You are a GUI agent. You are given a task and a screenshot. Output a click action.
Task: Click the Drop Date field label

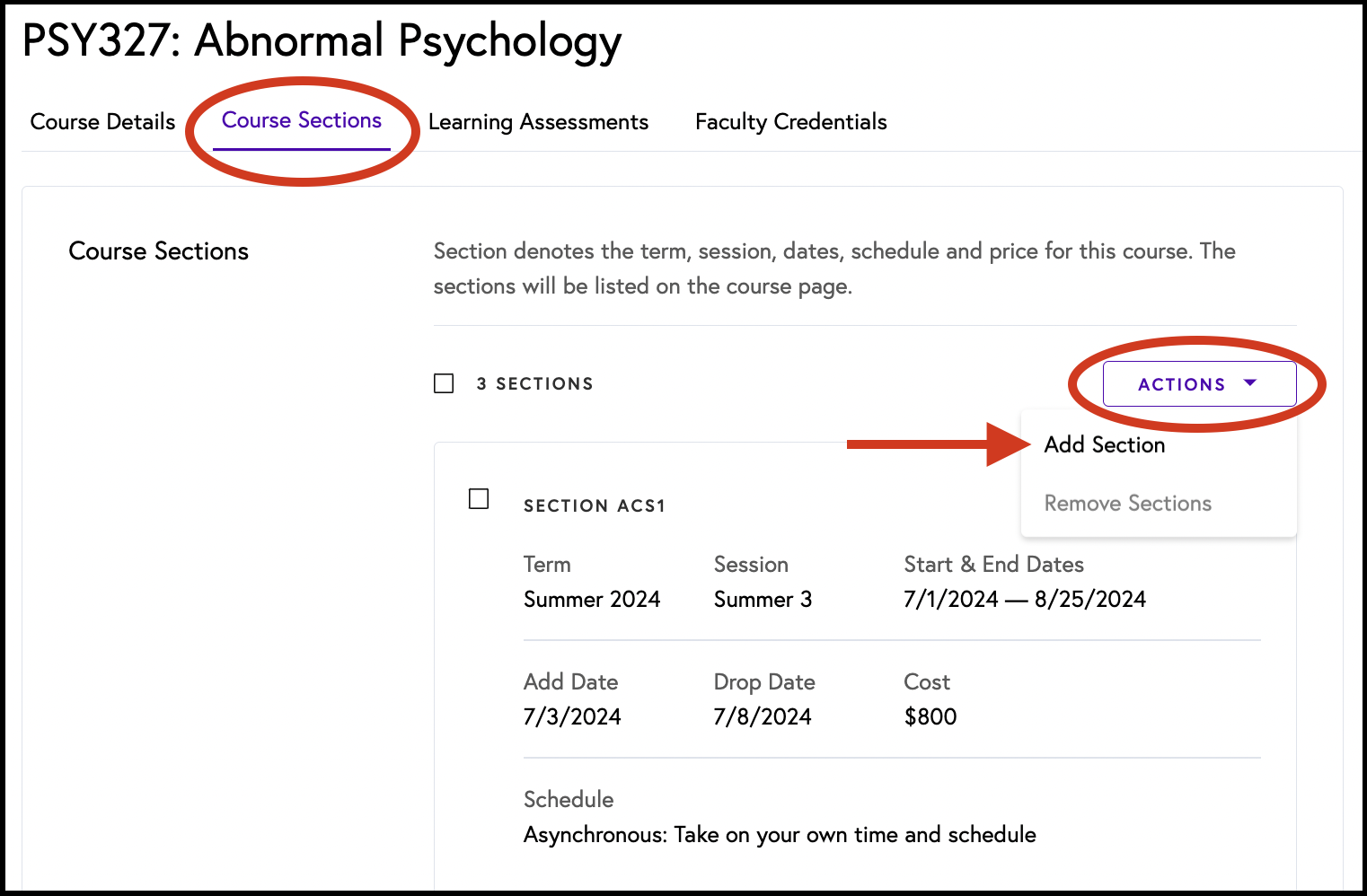(x=764, y=681)
